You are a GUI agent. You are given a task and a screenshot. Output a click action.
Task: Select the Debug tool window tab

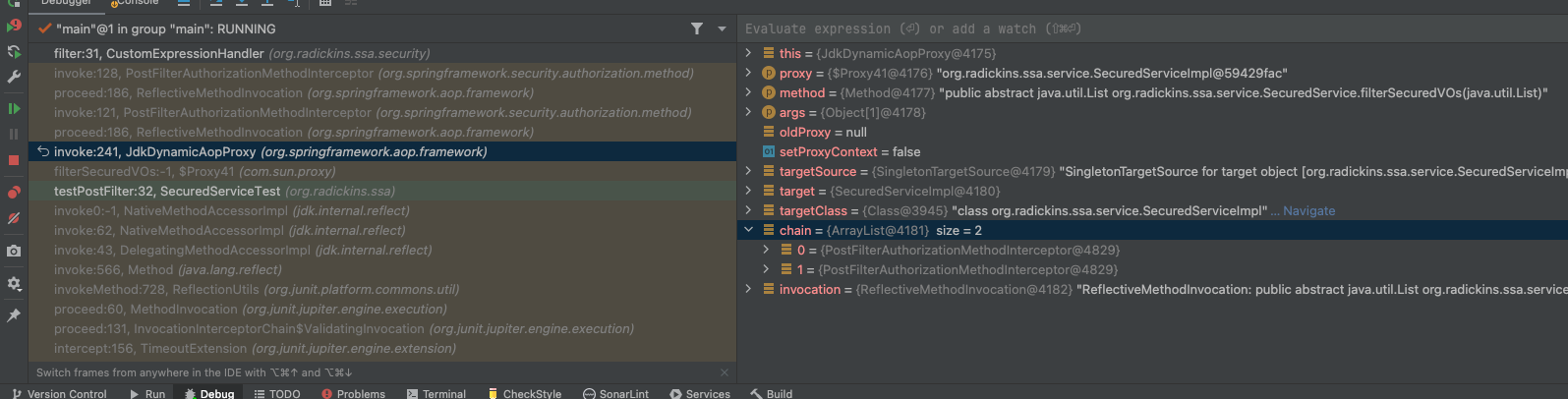click(209, 393)
